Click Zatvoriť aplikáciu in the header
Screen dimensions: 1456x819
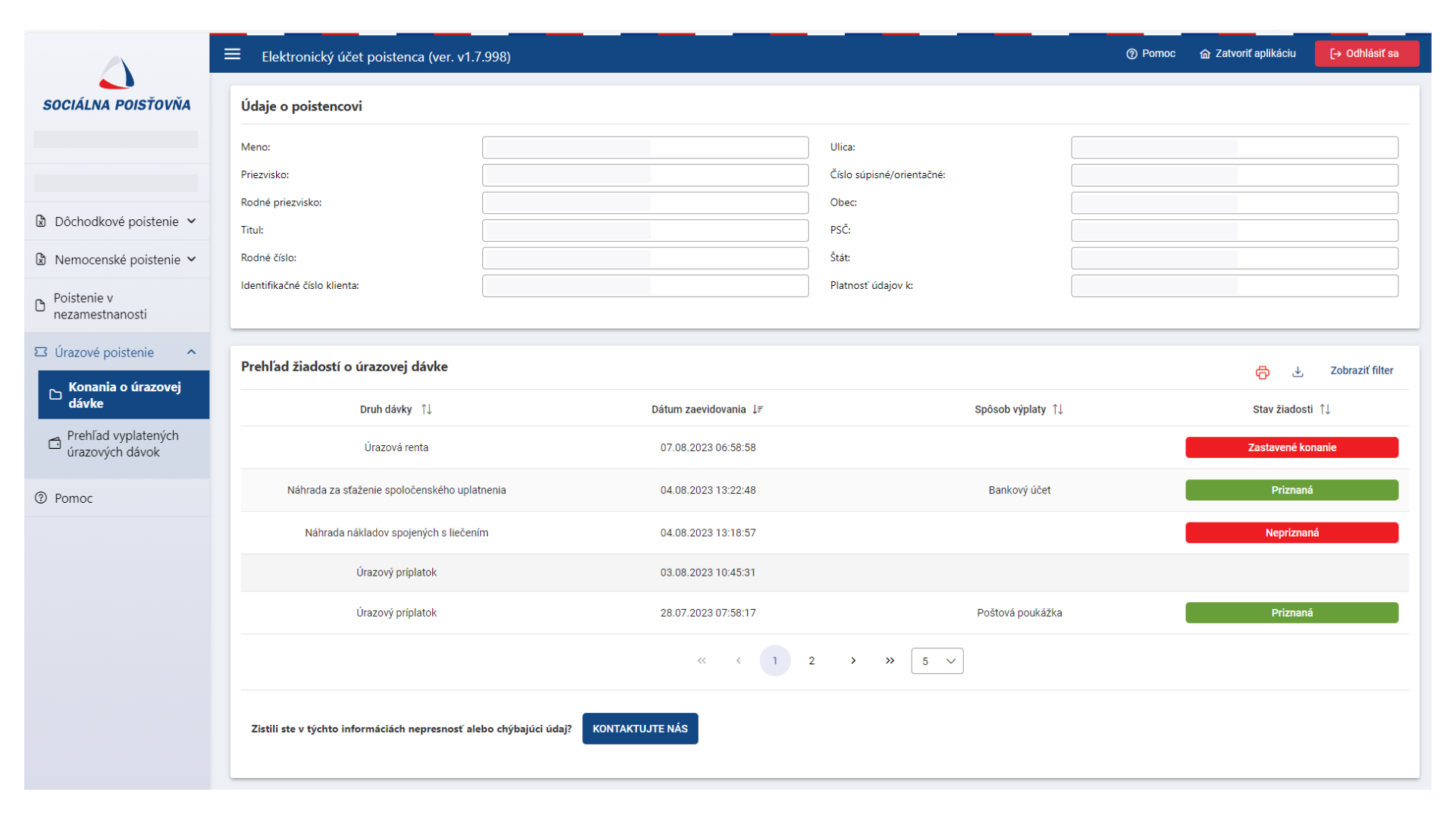click(x=1247, y=54)
